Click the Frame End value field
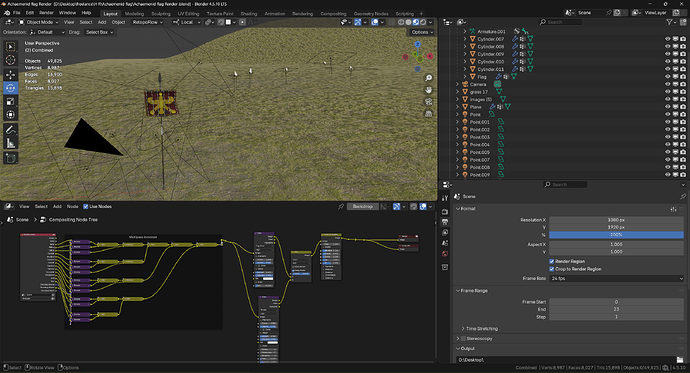Image resolution: width=690 pixels, height=373 pixels. (x=616, y=309)
